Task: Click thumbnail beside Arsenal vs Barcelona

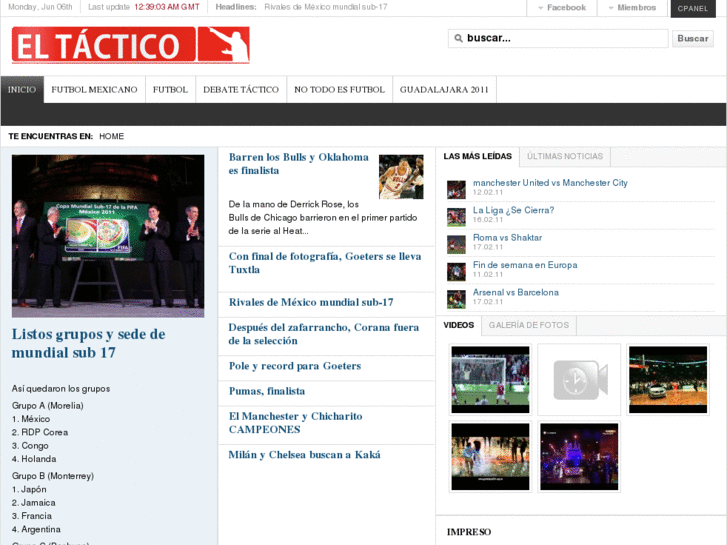Action: tap(456, 299)
